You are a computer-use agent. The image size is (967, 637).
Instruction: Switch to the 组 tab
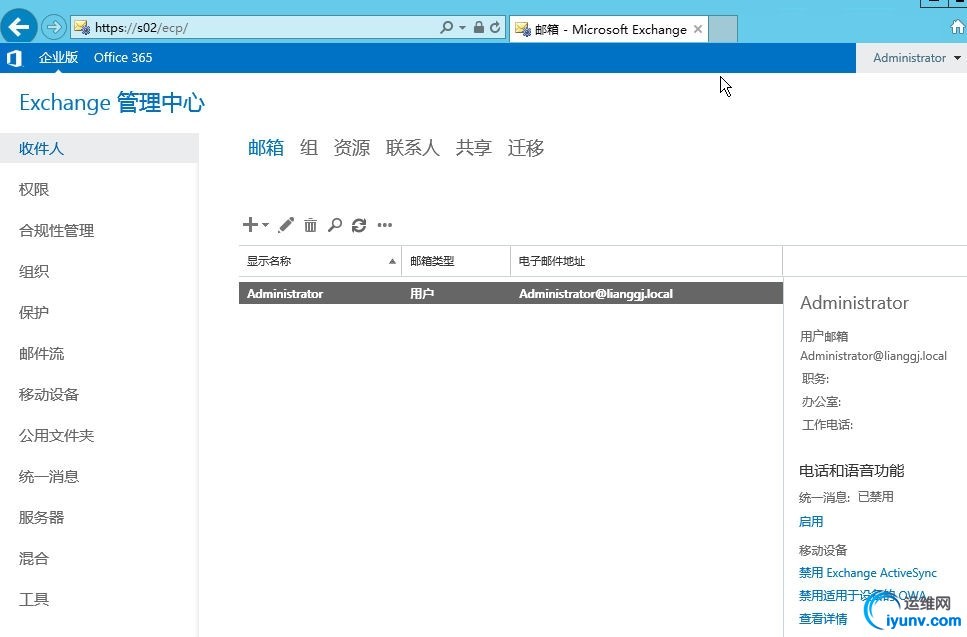(x=309, y=148)
